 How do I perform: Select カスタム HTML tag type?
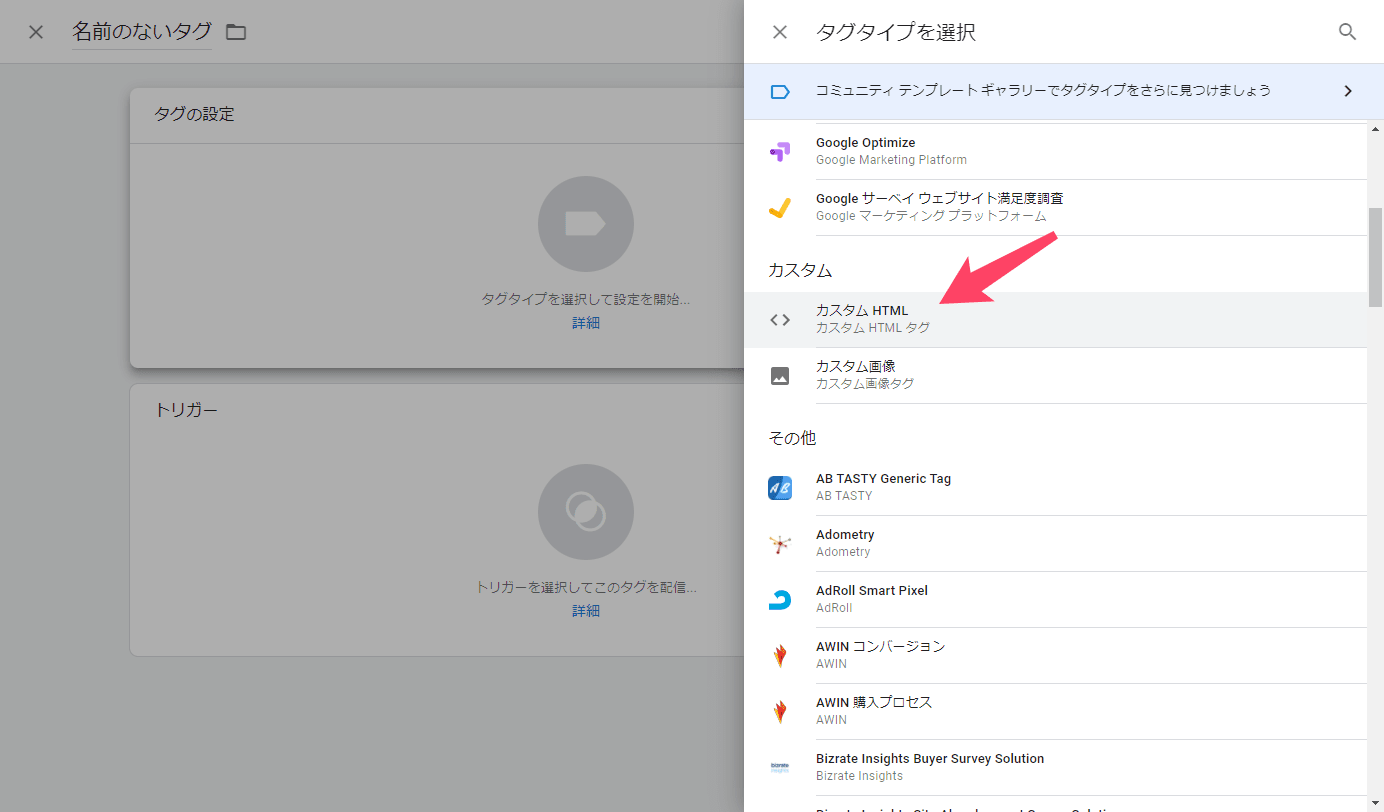[x=1055, y=320]
